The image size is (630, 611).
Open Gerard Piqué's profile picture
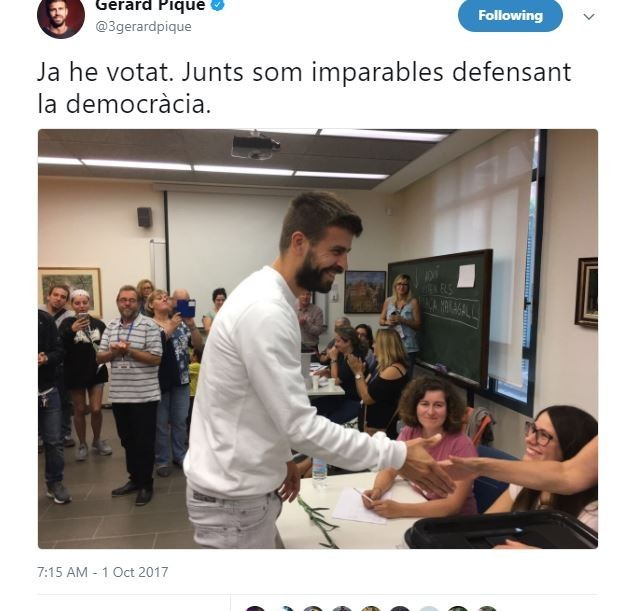click(x=61, y=16)
